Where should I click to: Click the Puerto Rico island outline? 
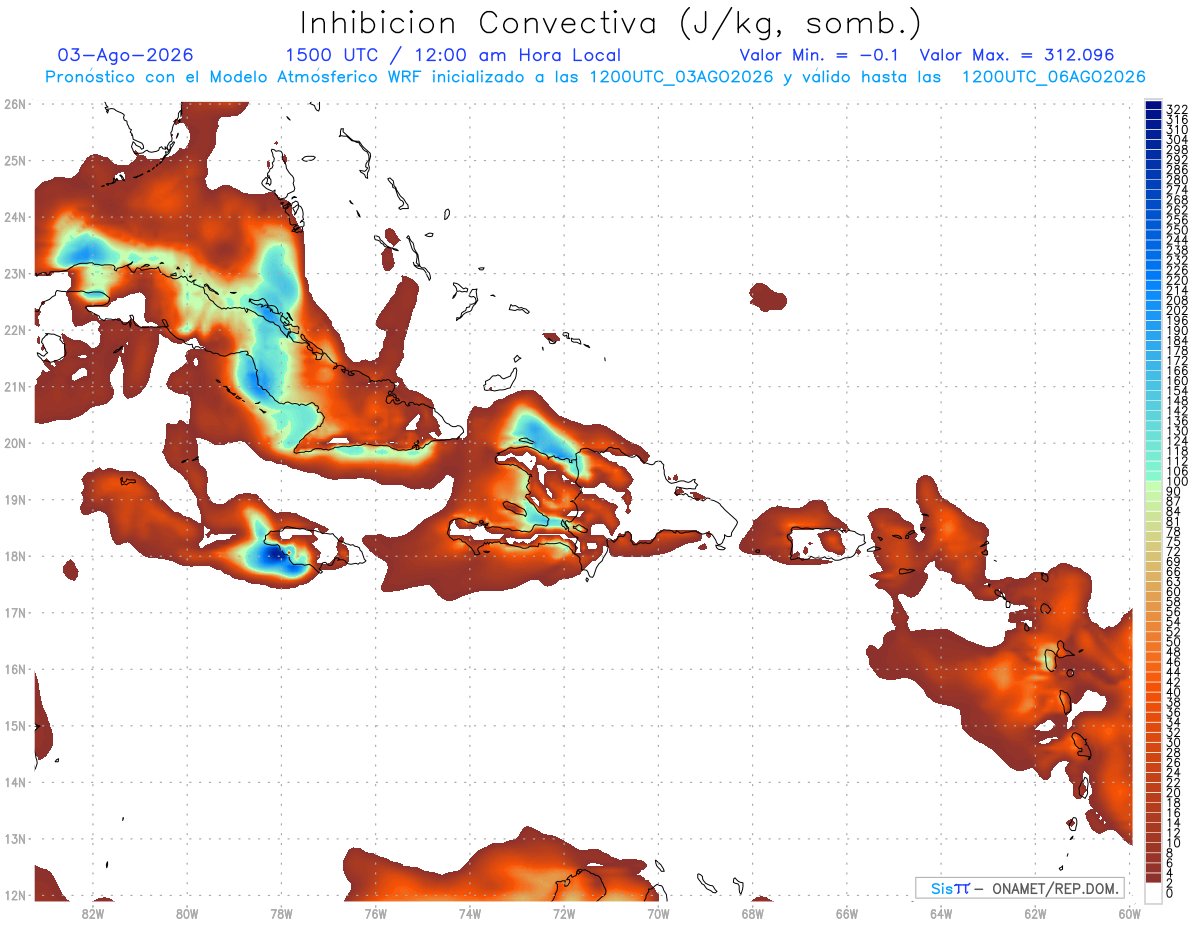(x=826, y=542)
